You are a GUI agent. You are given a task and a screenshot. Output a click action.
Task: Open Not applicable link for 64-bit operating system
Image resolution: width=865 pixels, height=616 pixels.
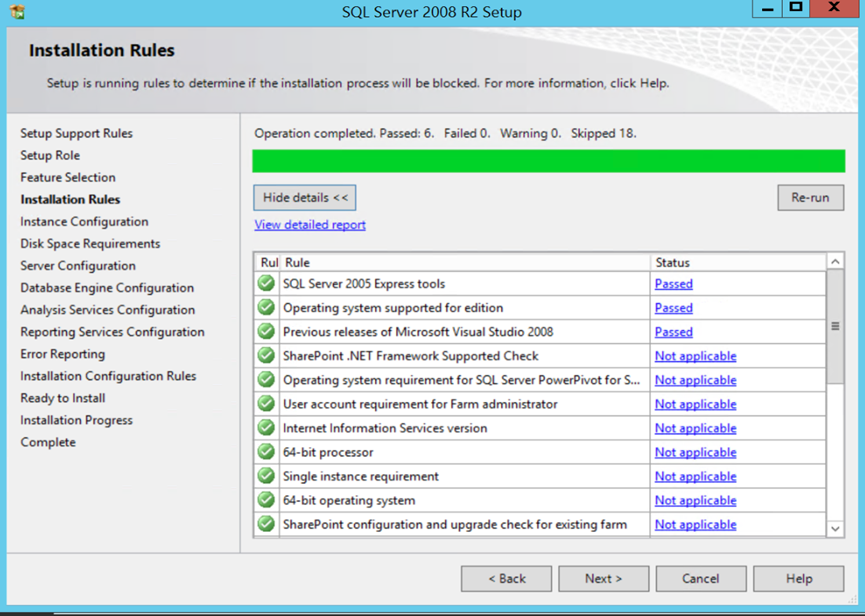pos(695,500)
